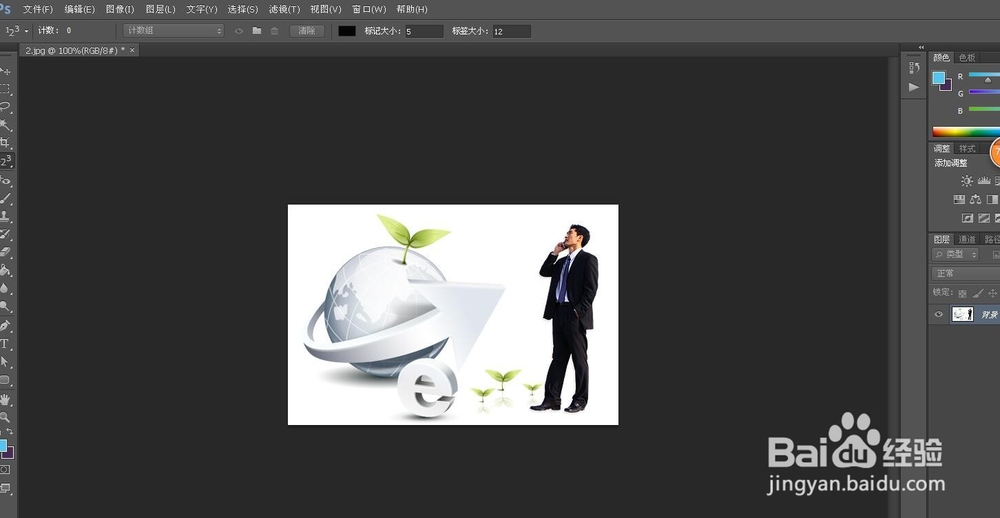The width and height of the screenshot is (1000, 518).
Task: Select the Paint Bucket tool
Action: 5,270
